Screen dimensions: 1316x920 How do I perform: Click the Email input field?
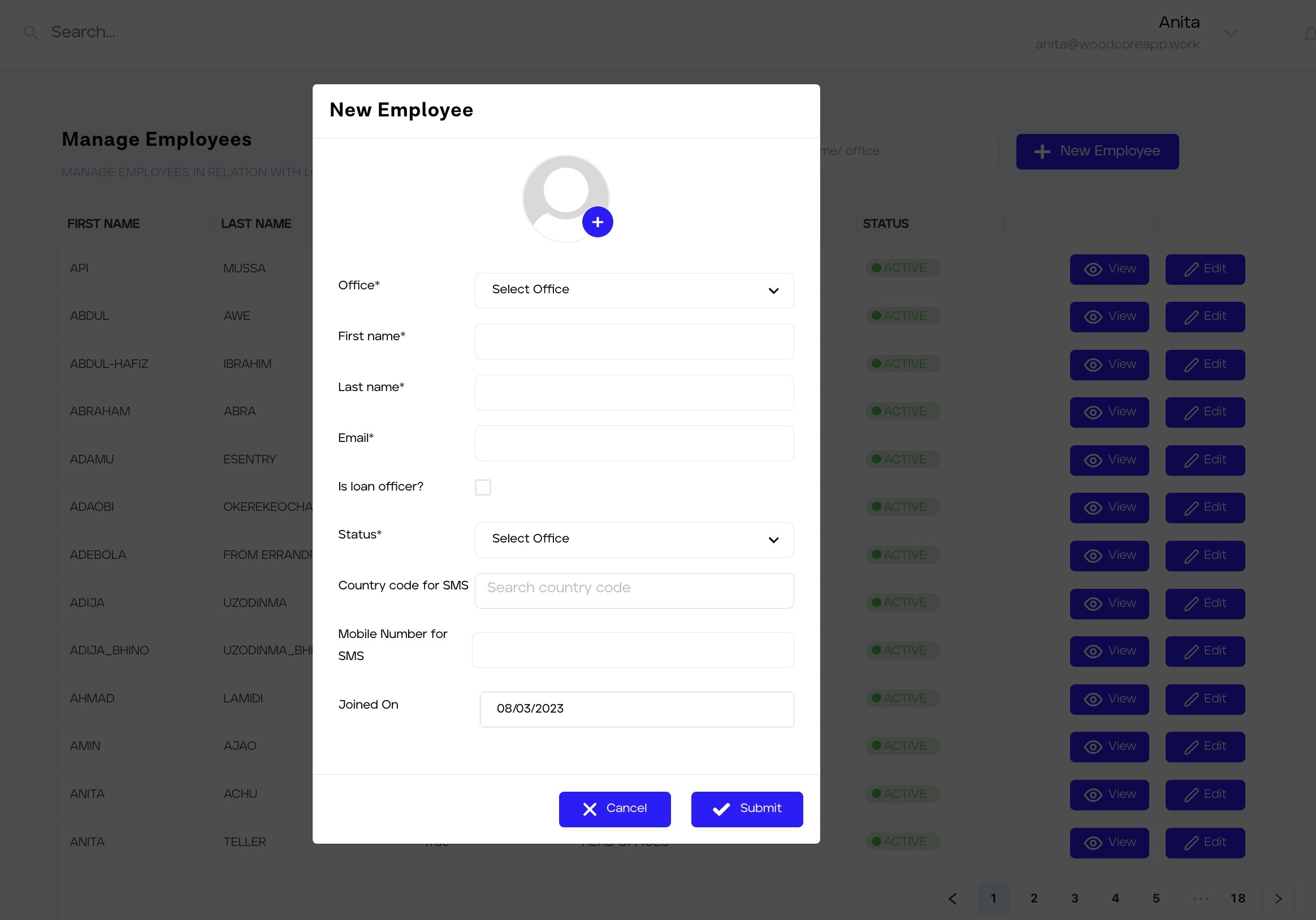[633, 443]
